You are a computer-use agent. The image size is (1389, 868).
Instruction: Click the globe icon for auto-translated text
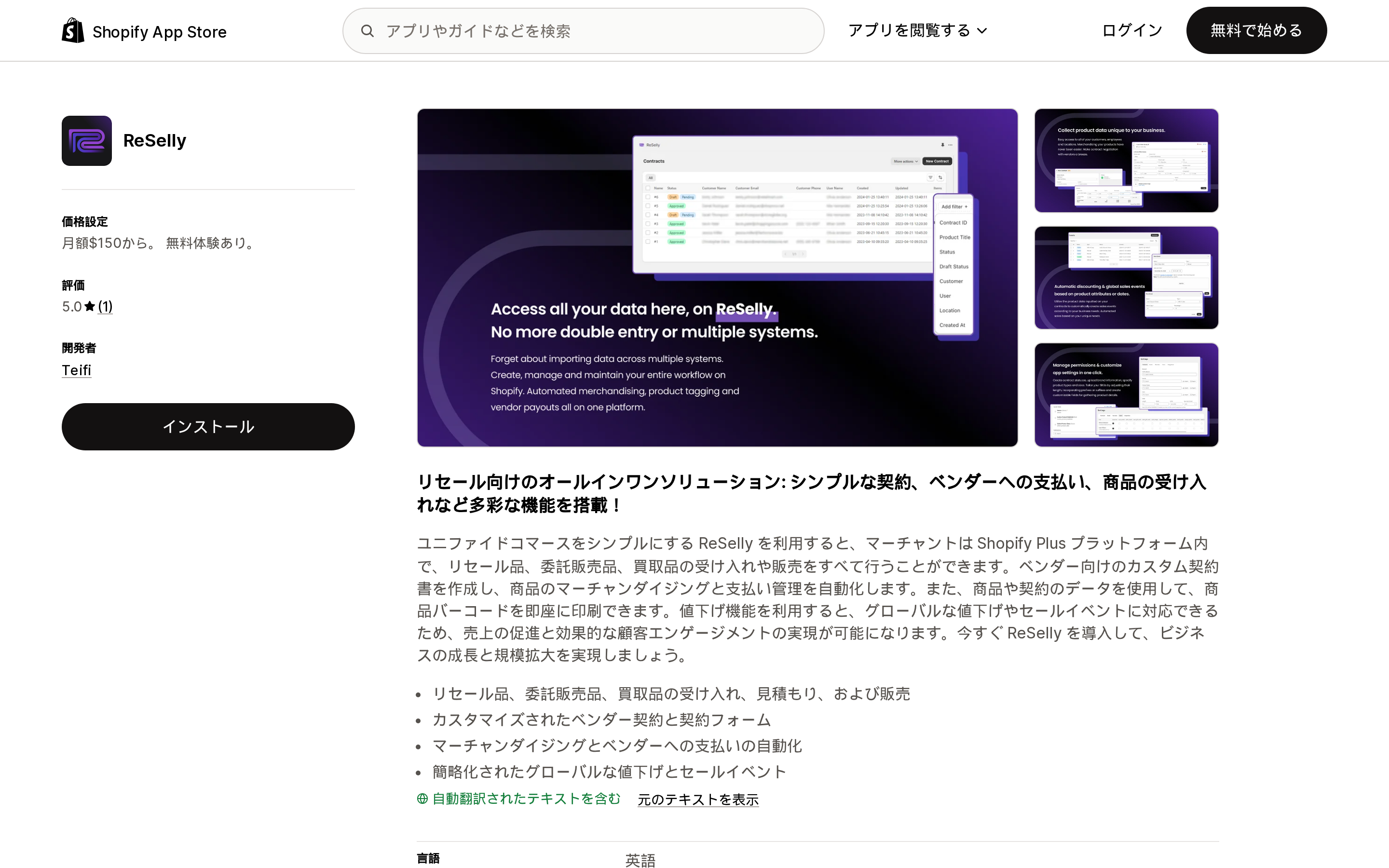[422, 799]
